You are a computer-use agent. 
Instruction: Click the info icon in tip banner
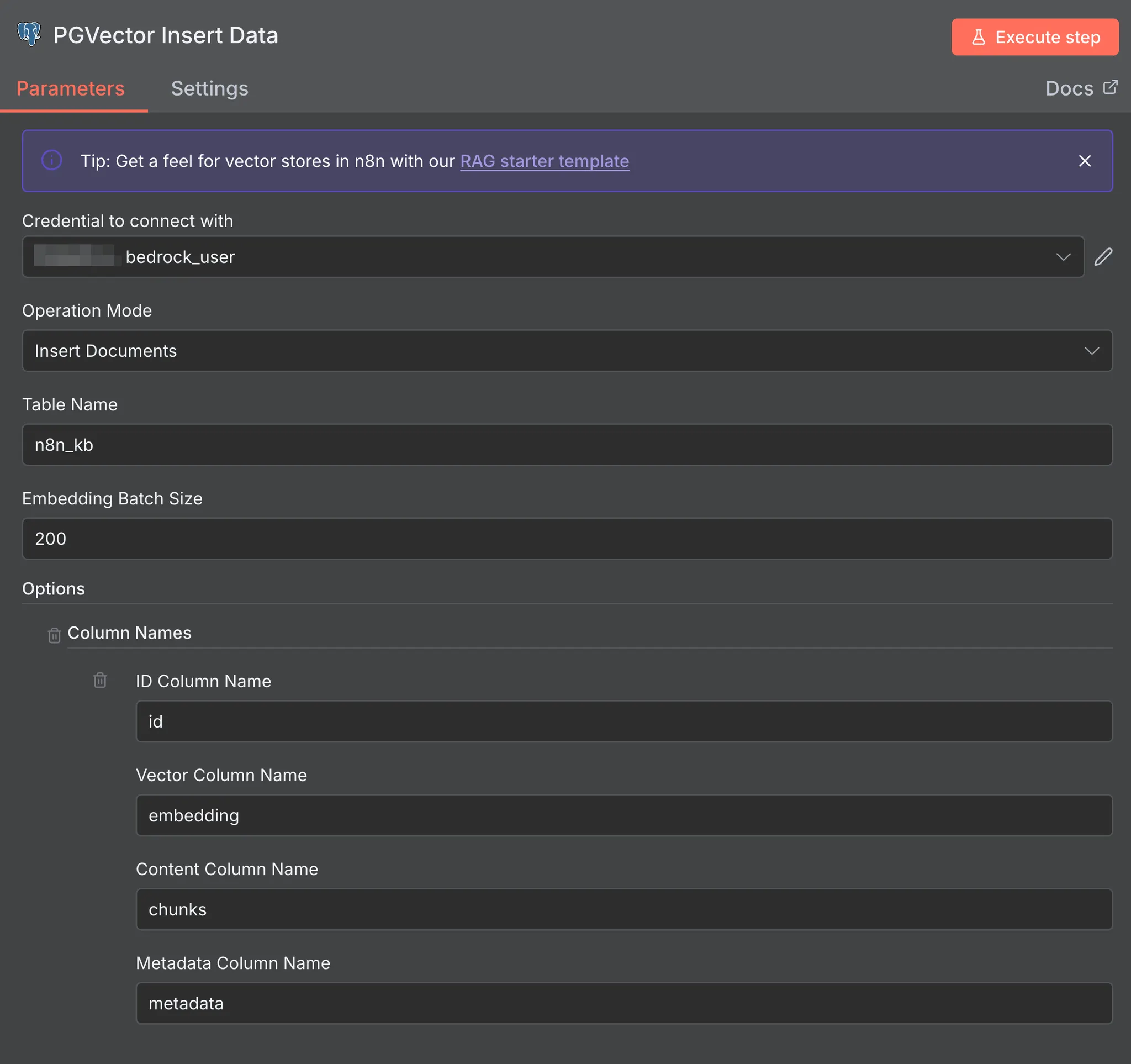52,160
